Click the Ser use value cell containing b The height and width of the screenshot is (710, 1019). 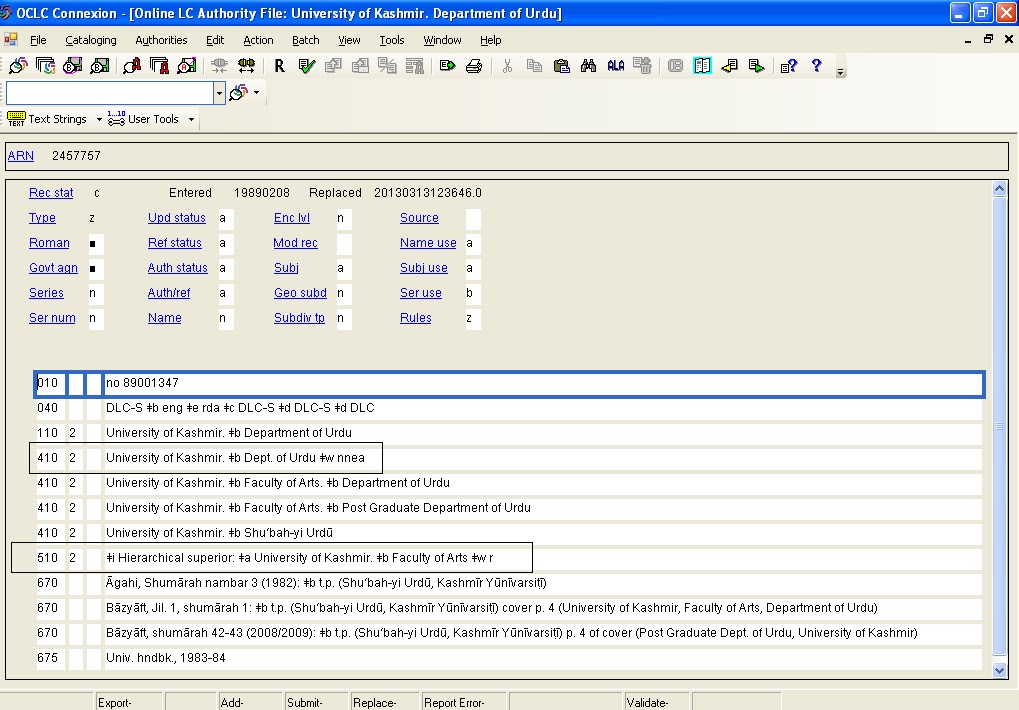[473, 293]
